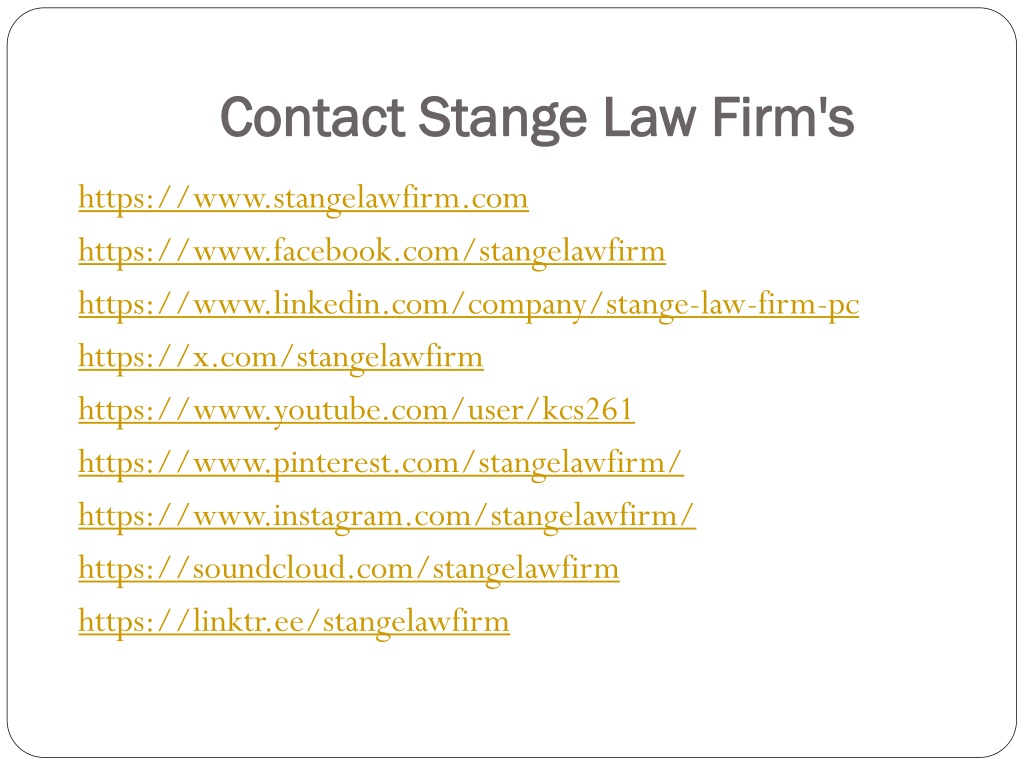Image resolution: width=1024 pixels, height=768 pixels.
Task: Open the linktr.ee/stangelawfirm link
Action: coord(294,622)
